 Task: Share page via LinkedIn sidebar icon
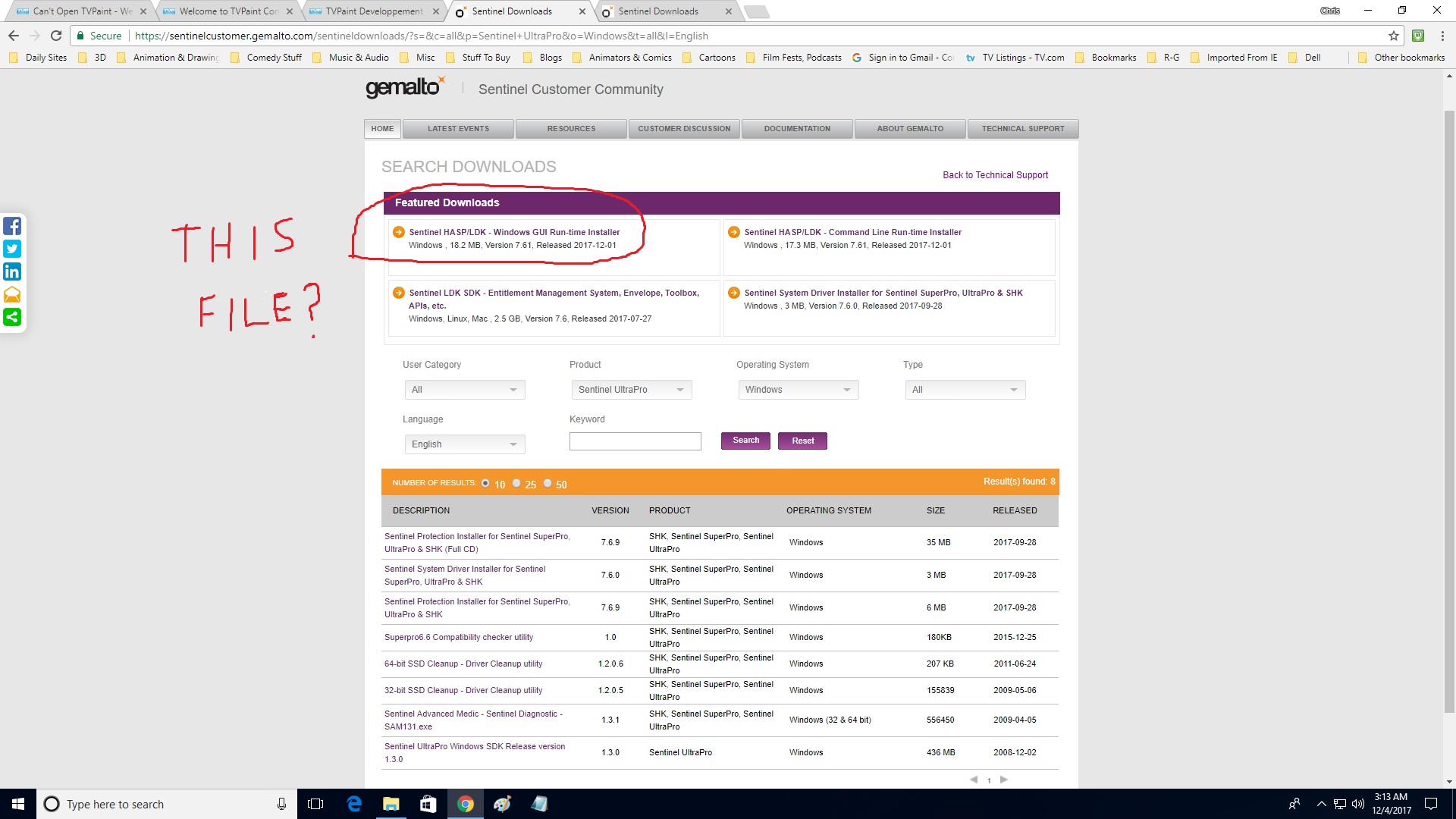pos(12,271)
